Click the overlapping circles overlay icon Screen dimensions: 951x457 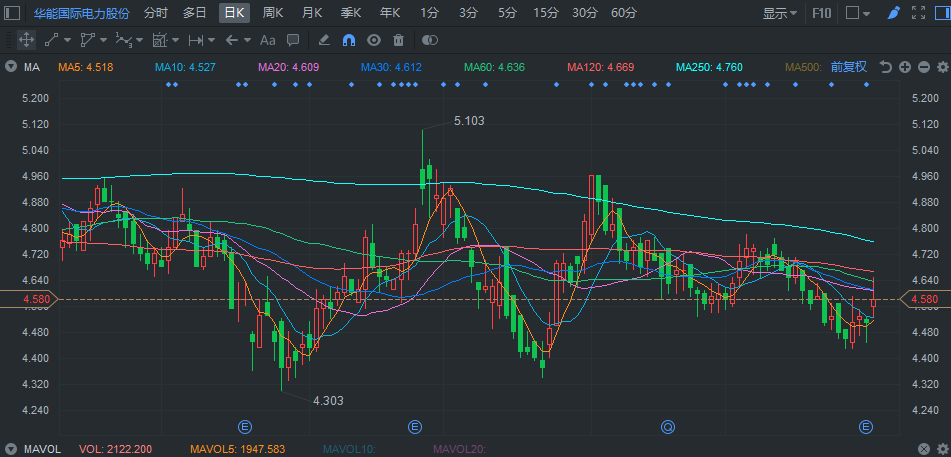click(x=430, y=40)
